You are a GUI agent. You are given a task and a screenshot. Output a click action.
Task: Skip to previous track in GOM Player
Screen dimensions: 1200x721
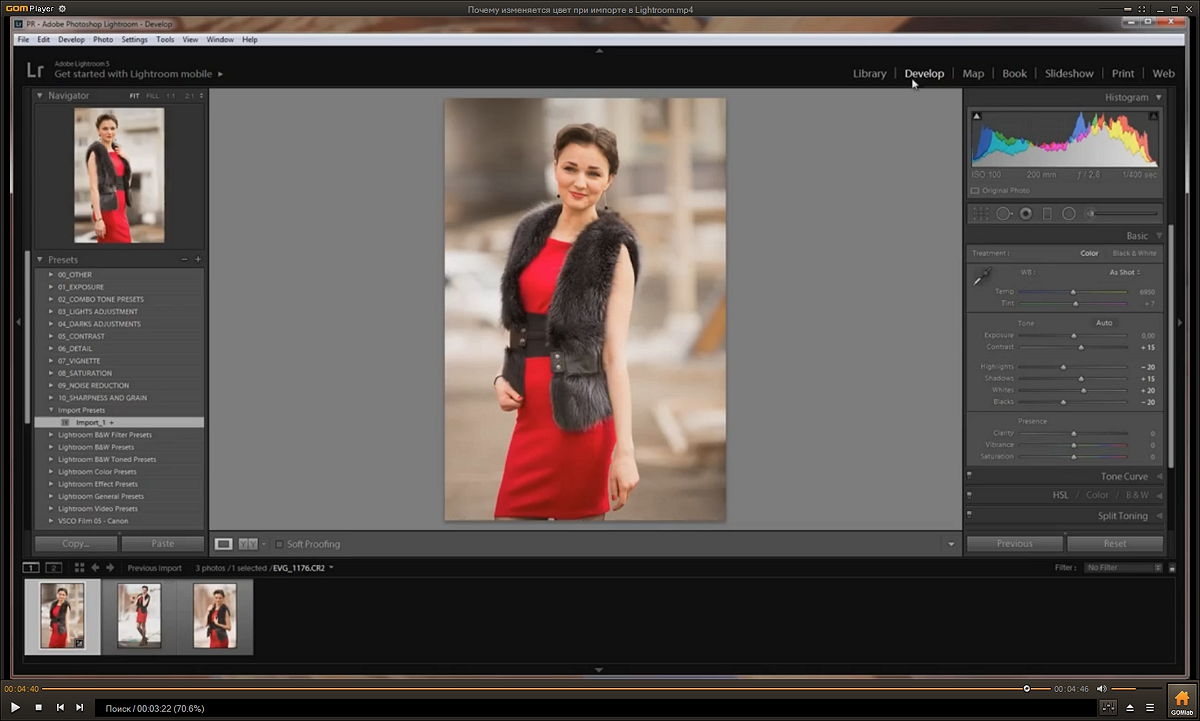coord(60,707)
